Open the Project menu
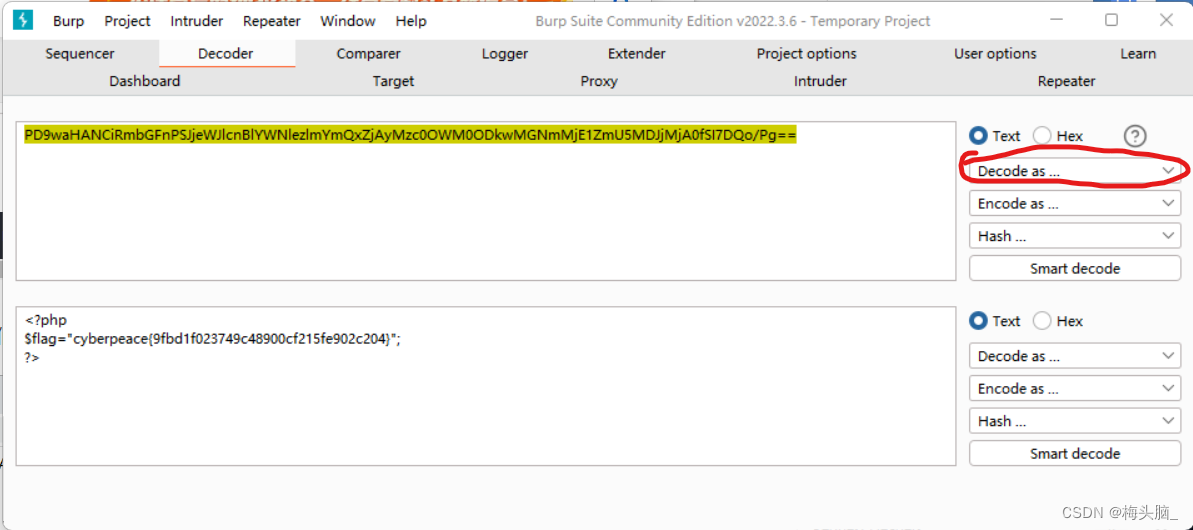The height and width of the screenshot is (530, 1193). (x=128, y=21)
